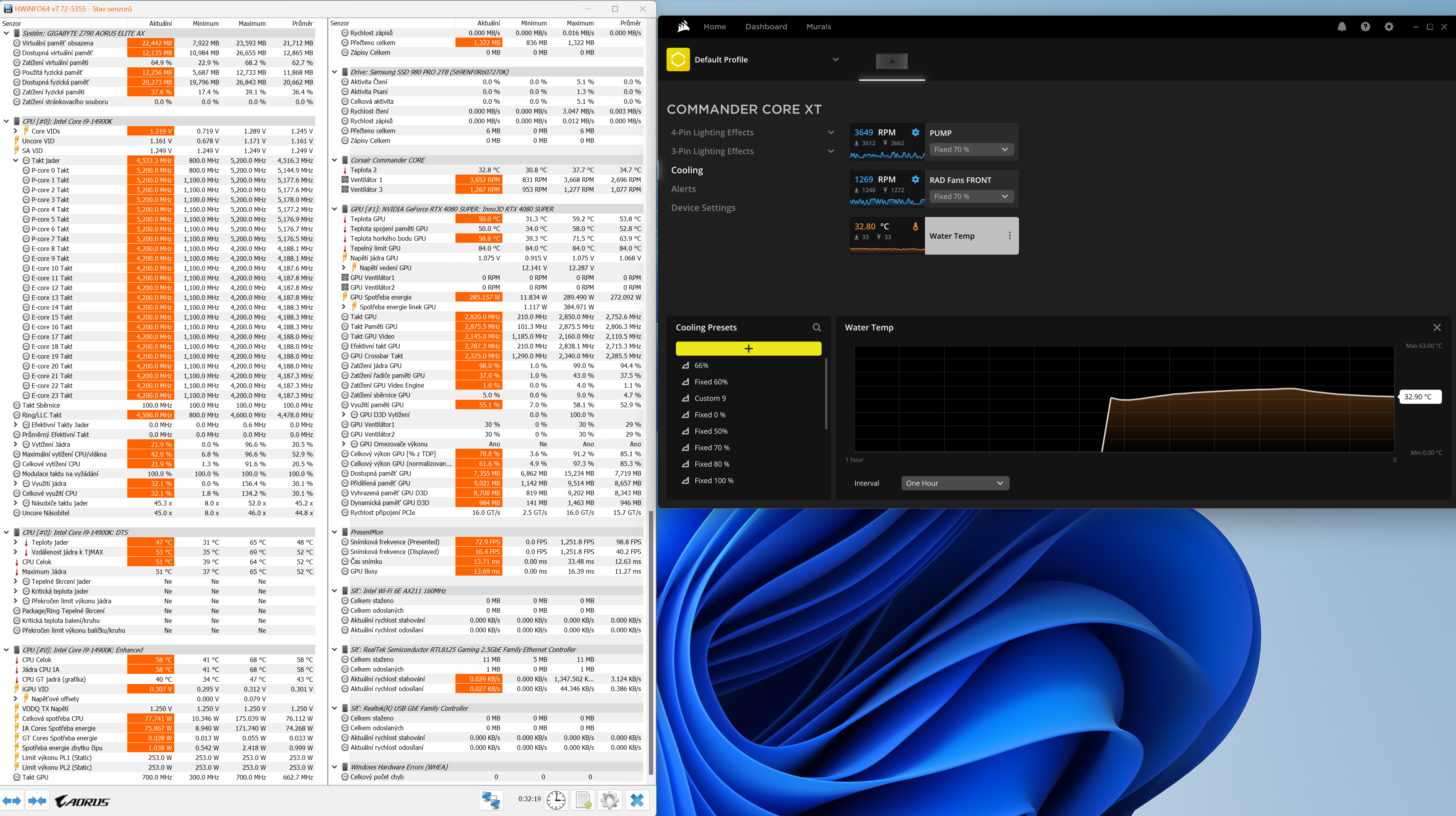
Task: Click the collapse columns arrows button in HWiNFO
Action: 37,800
